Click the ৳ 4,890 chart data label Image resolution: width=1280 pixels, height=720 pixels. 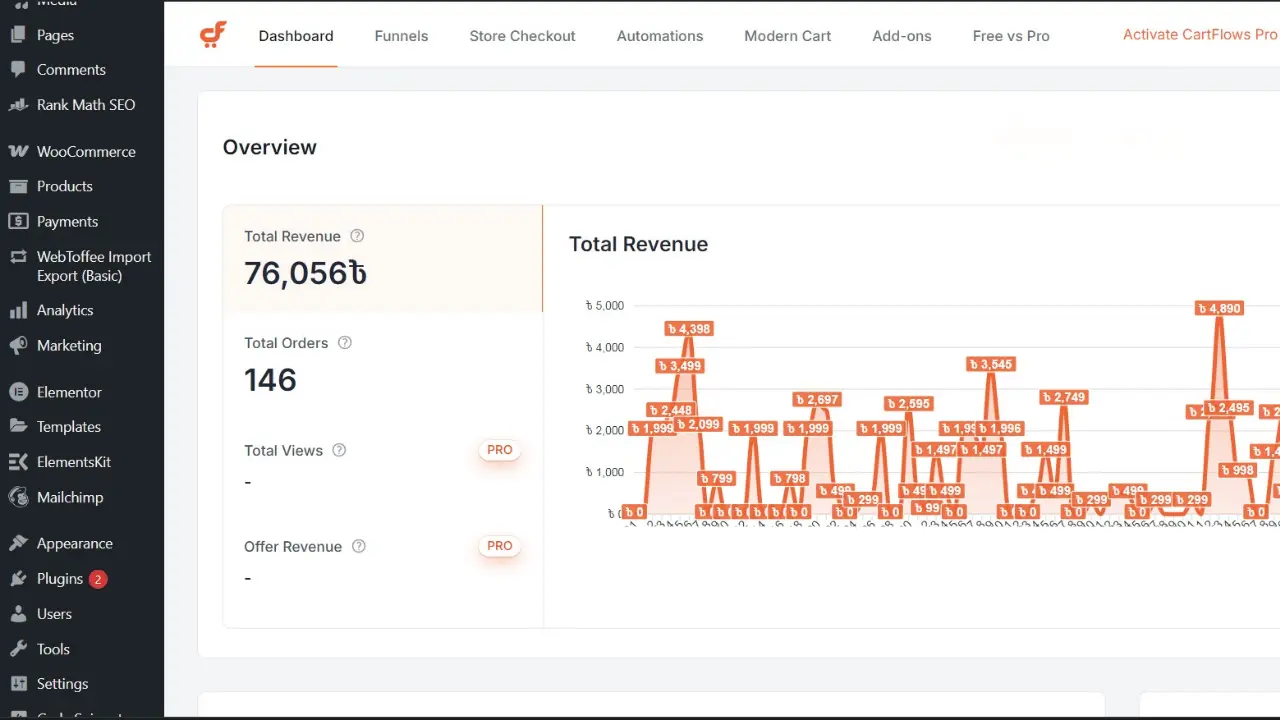coord(1220,309)
